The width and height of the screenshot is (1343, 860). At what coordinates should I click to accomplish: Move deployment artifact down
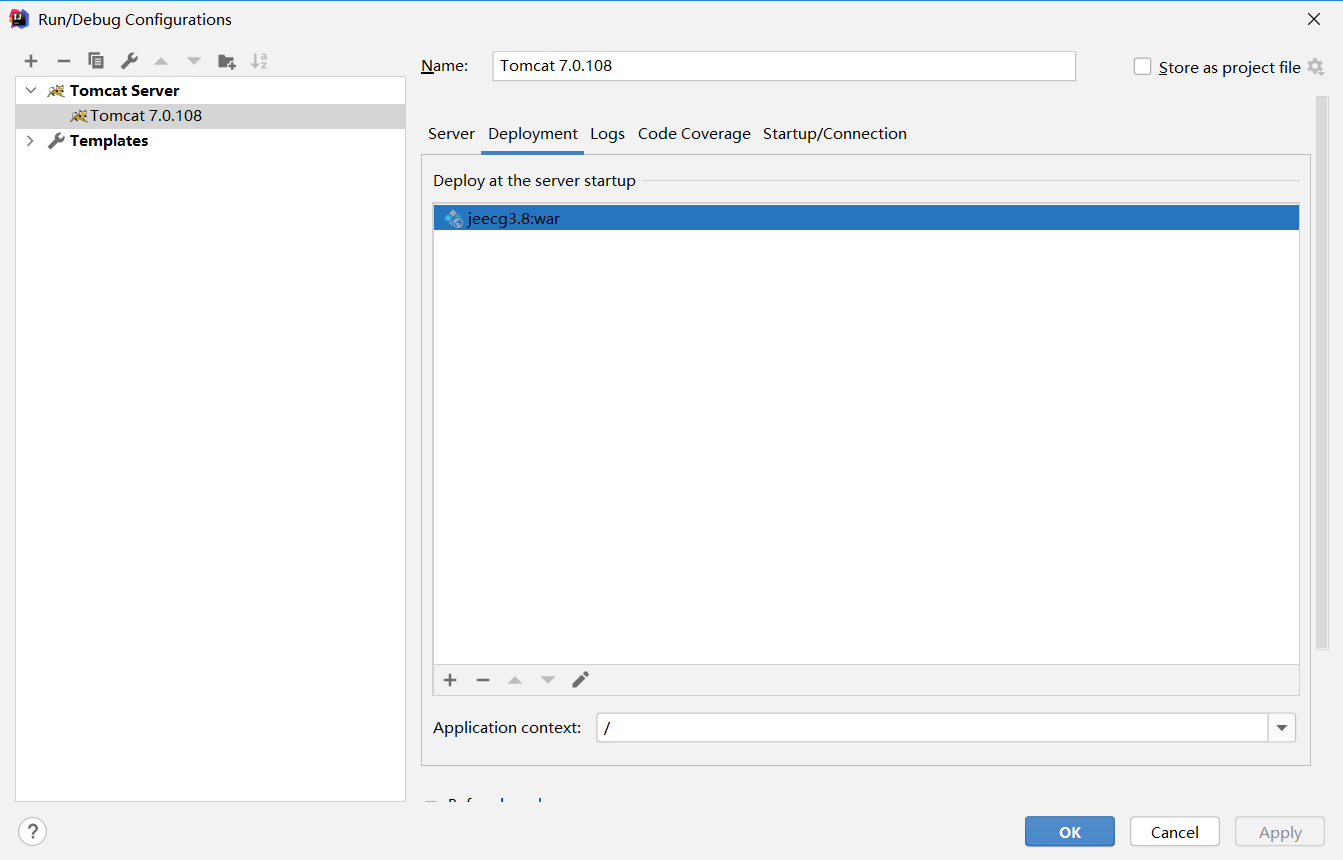(x=548, y=680)
